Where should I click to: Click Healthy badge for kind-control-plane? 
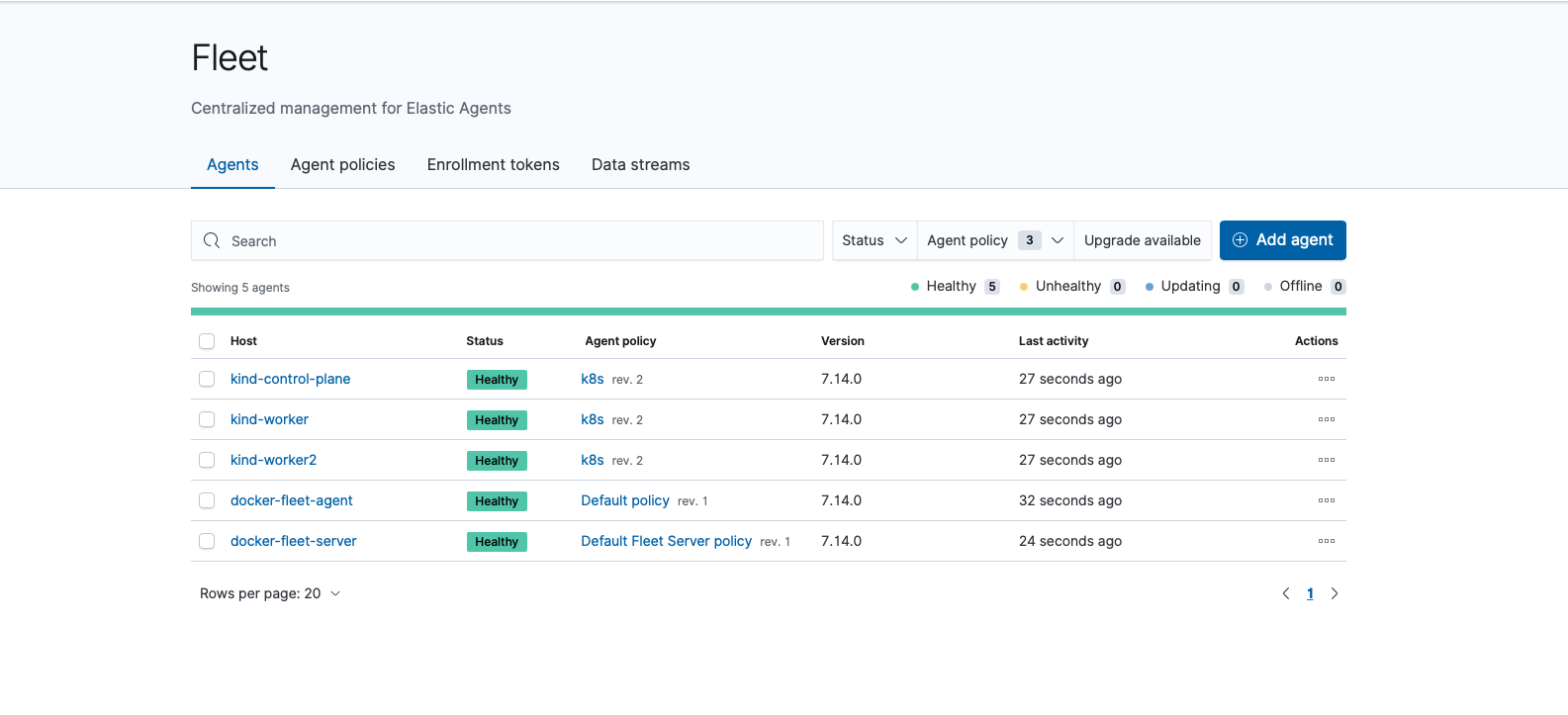497,380
